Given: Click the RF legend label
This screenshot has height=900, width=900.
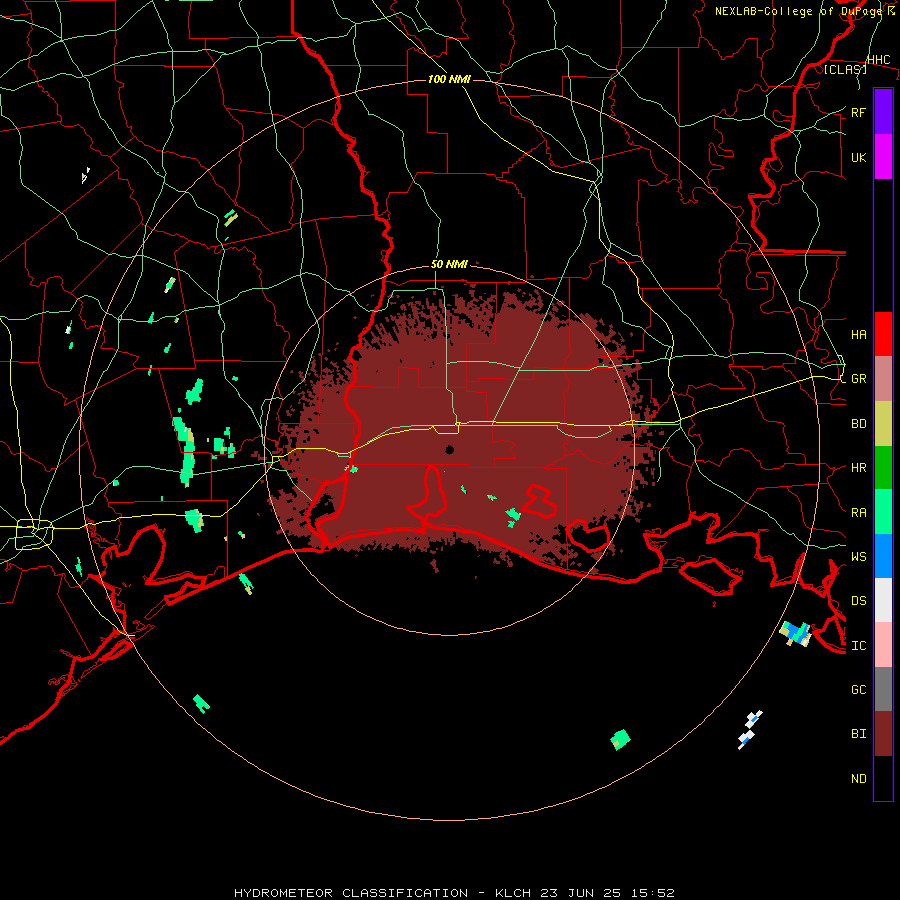Looking at the screenshot, I should click(859, 112).
